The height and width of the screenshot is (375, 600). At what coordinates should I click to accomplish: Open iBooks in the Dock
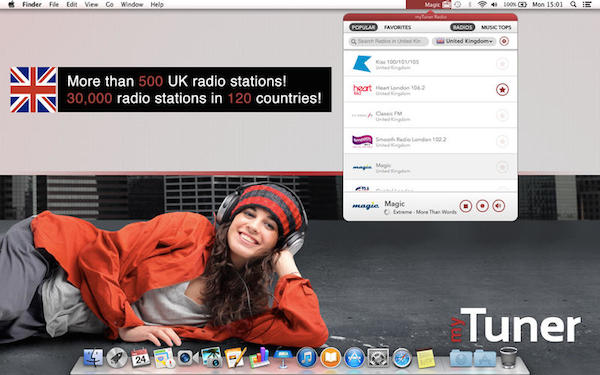331,357
